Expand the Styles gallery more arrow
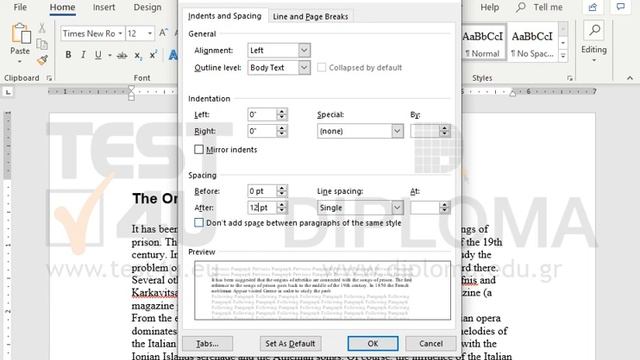The width and height of the screenshot is (640, 360). tap(563, 56)
